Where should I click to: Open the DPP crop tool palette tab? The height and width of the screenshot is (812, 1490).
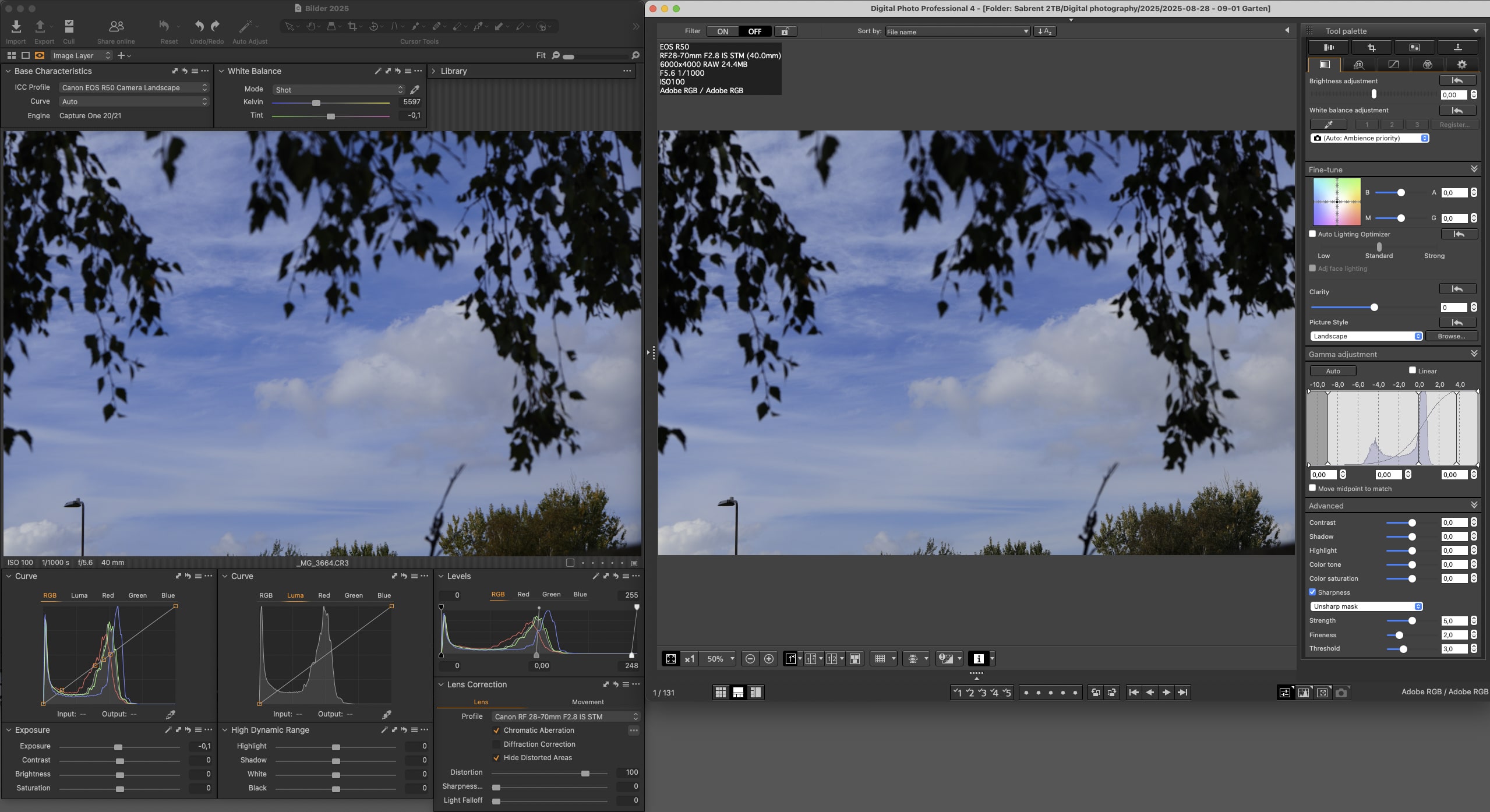(x=1372, y=48)
